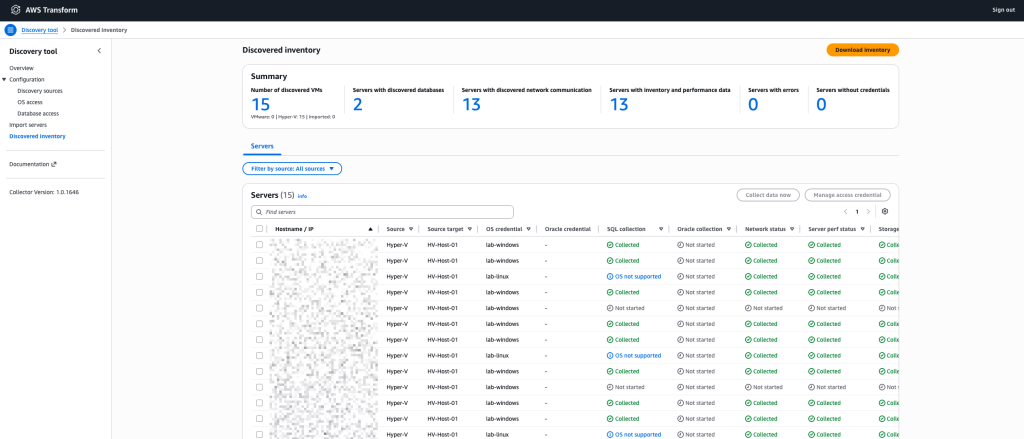Collapse the Discovery tool side panel
The width and height of the screenshot is (1024, 439).
pos(99,51)
